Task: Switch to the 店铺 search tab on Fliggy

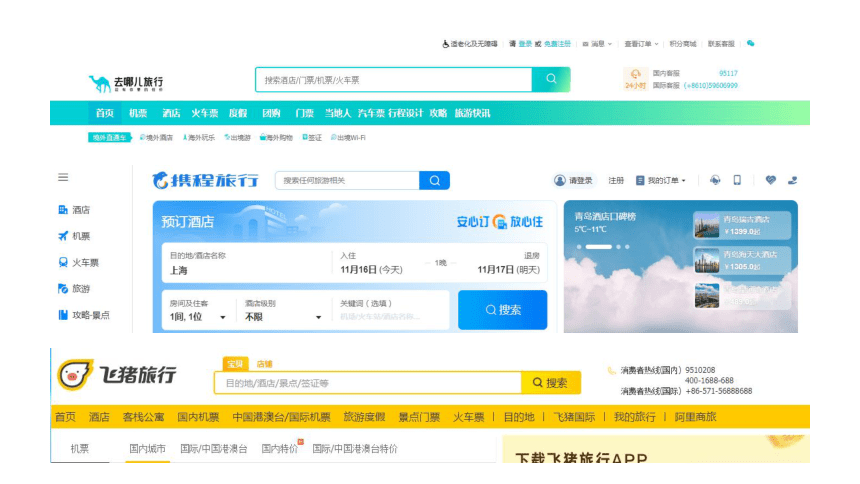Action: click(264, 364)
